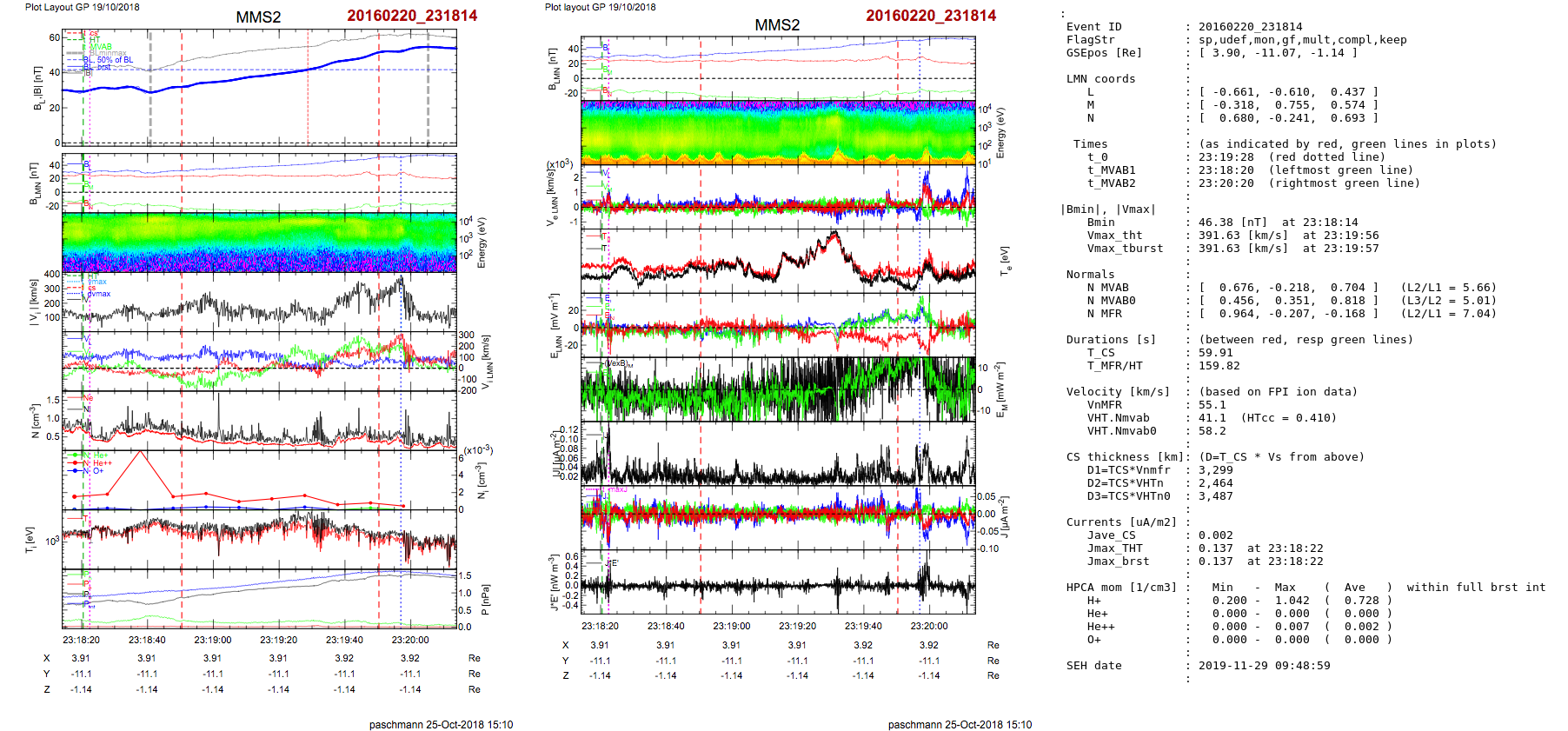
Task: Click the electron energy spectrogram in the right plot
Action: pyautogui.click(x=778, y=132)
